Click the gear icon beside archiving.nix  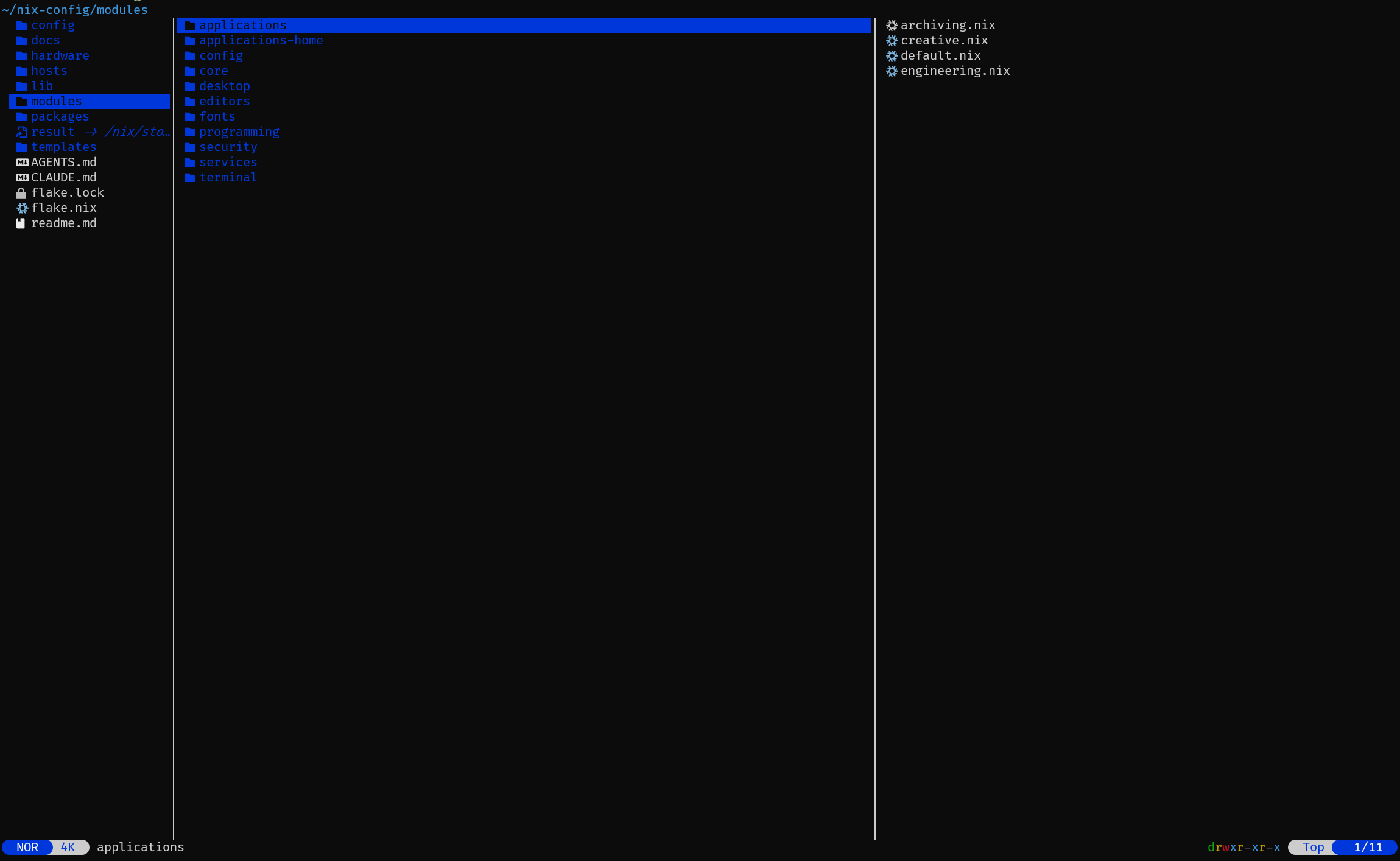point(892,26)
